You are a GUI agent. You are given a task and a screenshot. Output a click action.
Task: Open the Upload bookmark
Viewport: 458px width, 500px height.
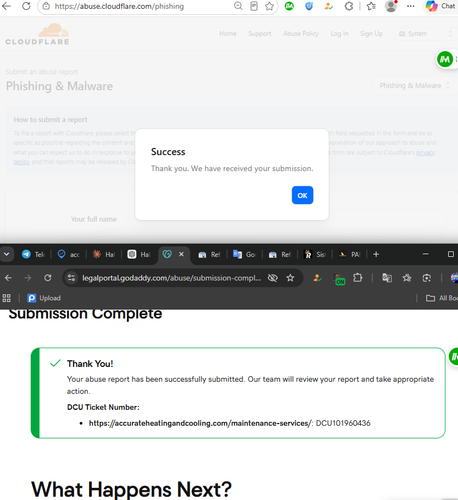(44, 298)
